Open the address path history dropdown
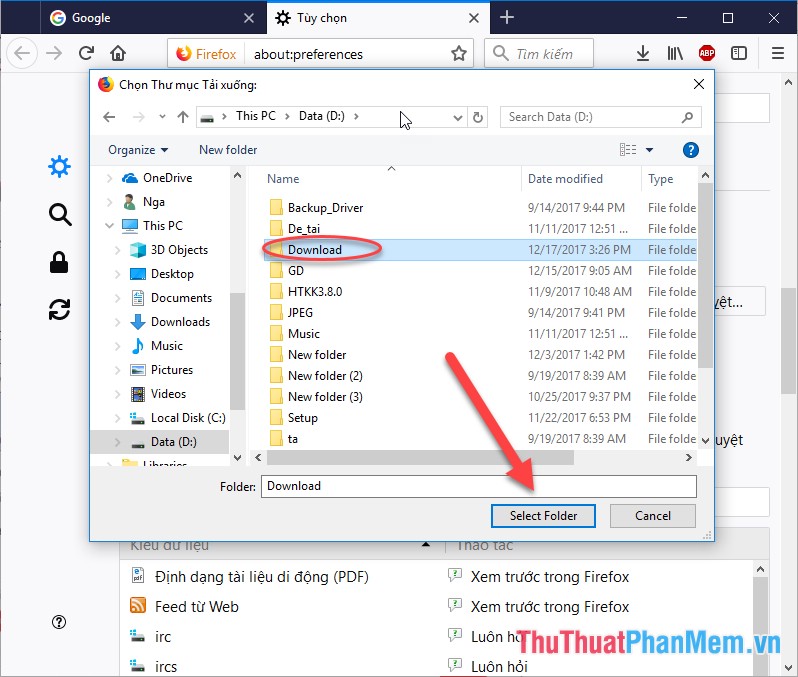 coord(458,118)
